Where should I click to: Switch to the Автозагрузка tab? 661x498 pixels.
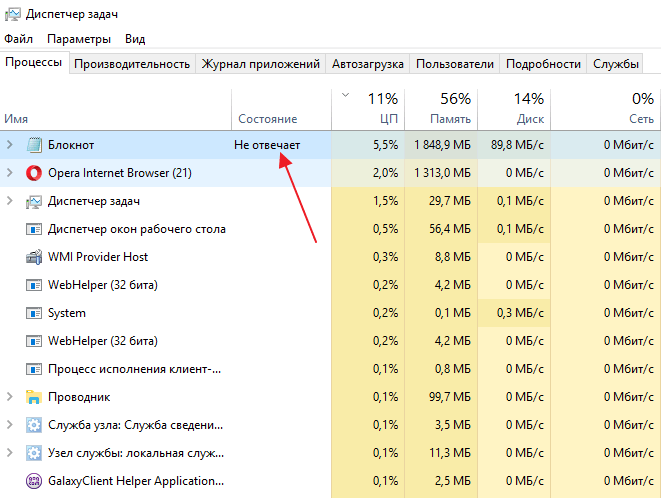click(x=368, y=64)
